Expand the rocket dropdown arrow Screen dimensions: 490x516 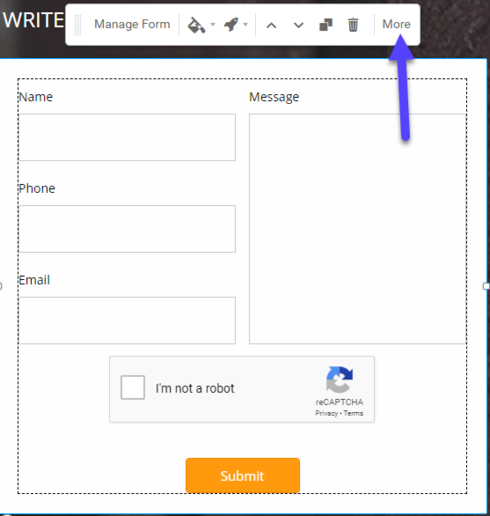coord(245,24)
